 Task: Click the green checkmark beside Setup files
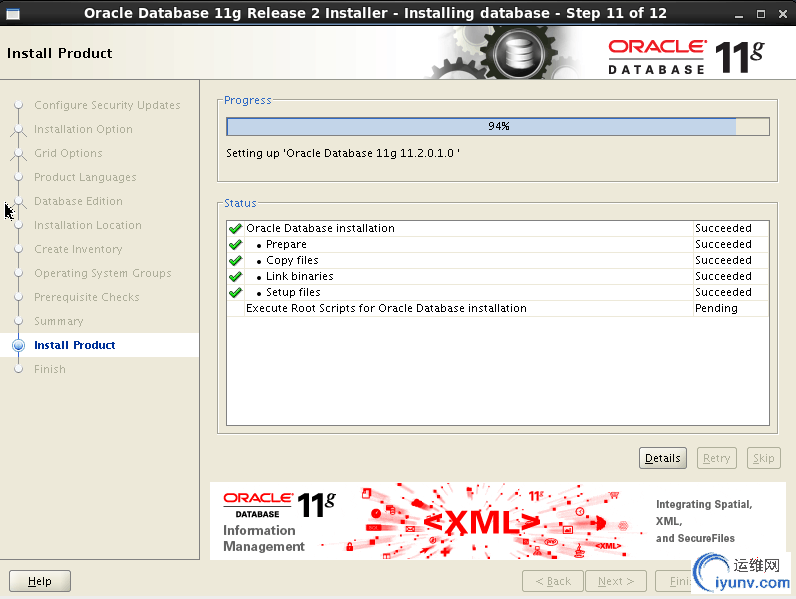(x=235, y=292)
